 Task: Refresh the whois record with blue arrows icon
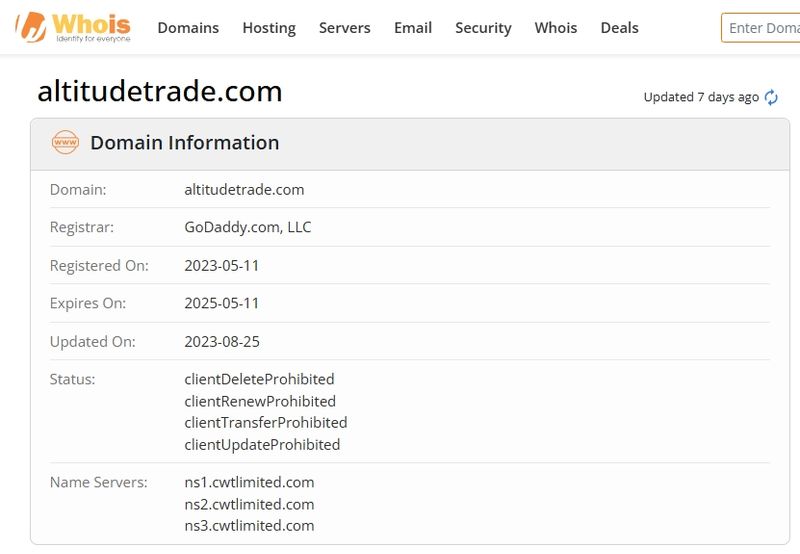coord(771,97)
